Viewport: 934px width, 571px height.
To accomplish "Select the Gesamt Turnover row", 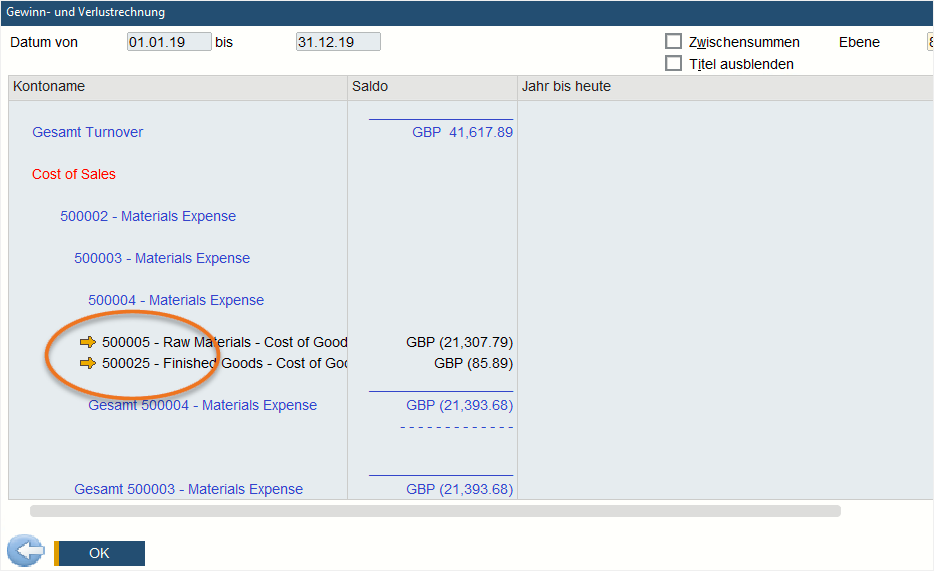I will click(87, 132).
